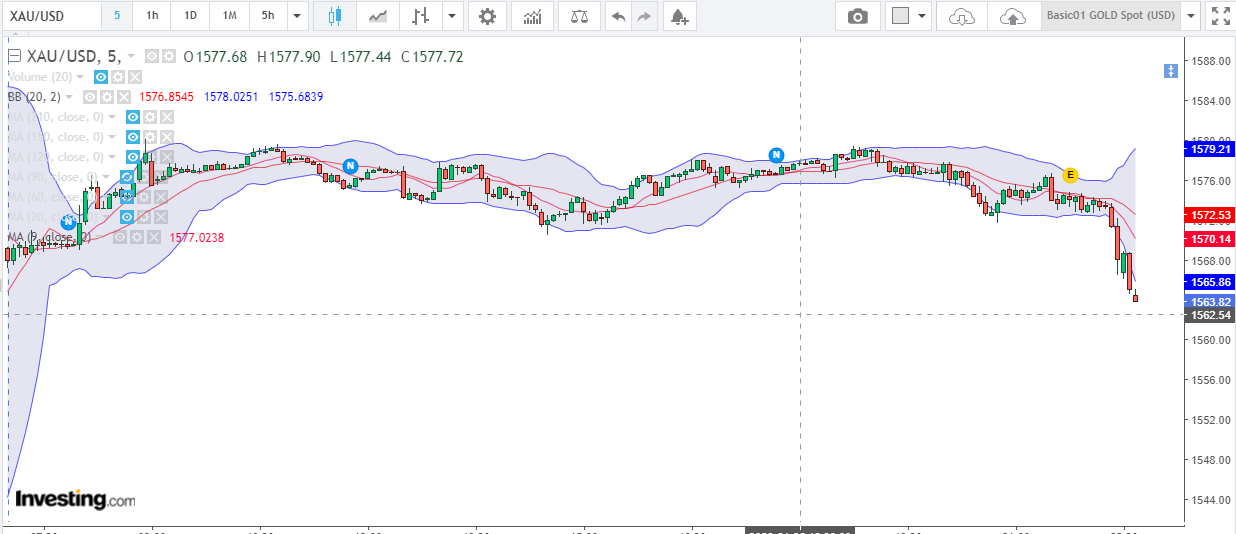Undo last chart action arrow

619,16
